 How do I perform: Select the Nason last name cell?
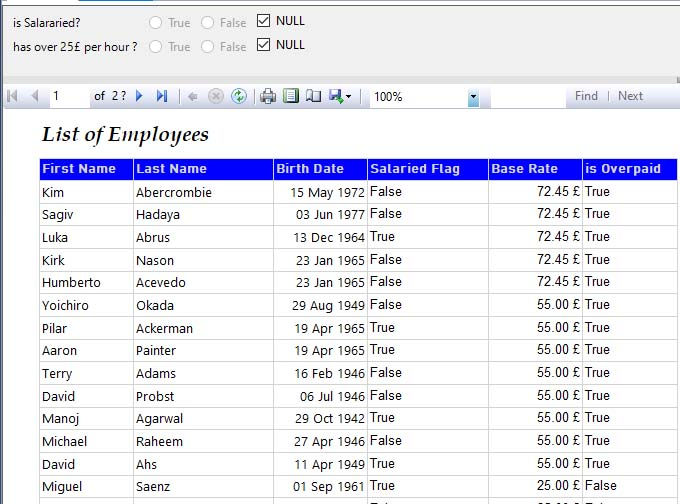coord(203,260)
